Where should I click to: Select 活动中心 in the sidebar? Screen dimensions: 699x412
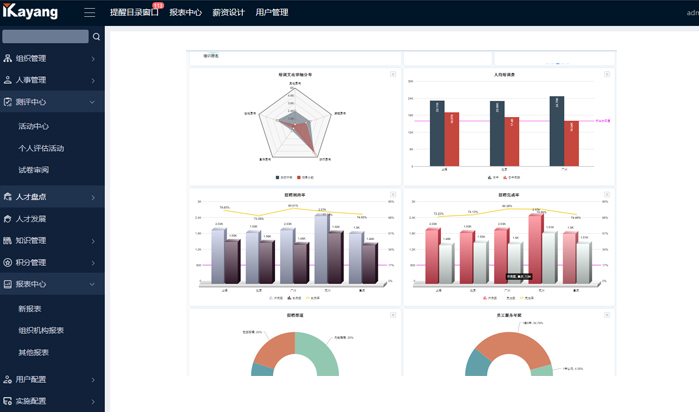coord(33,126)
